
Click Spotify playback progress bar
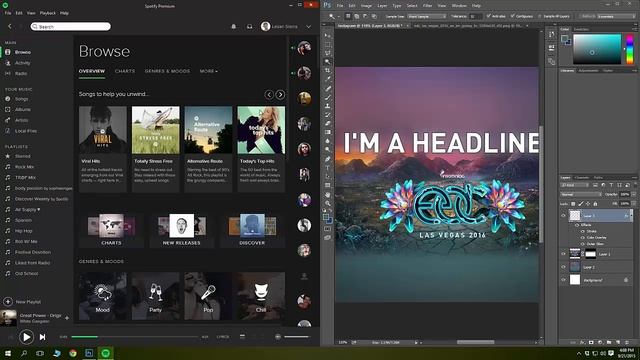(135, 337)
